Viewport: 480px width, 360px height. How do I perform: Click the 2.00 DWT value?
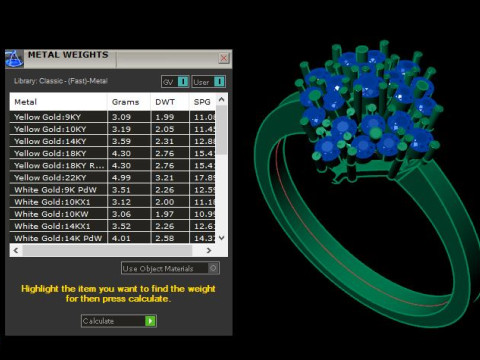tap(165, 202)
